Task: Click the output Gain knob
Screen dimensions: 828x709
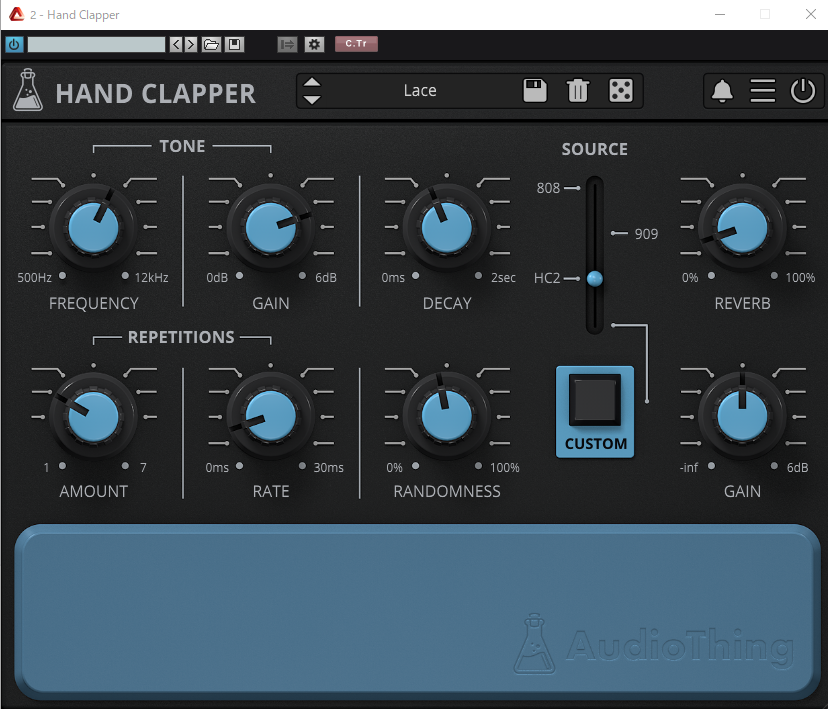Action: 742,417
